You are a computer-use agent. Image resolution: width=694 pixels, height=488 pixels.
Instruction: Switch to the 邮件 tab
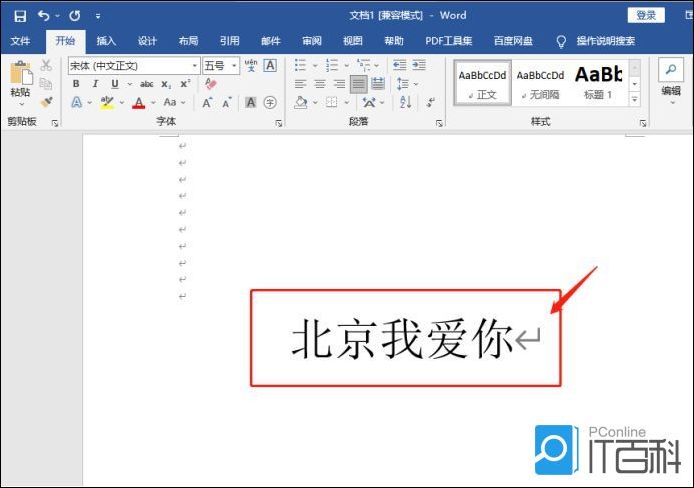(x=270, y=41)
